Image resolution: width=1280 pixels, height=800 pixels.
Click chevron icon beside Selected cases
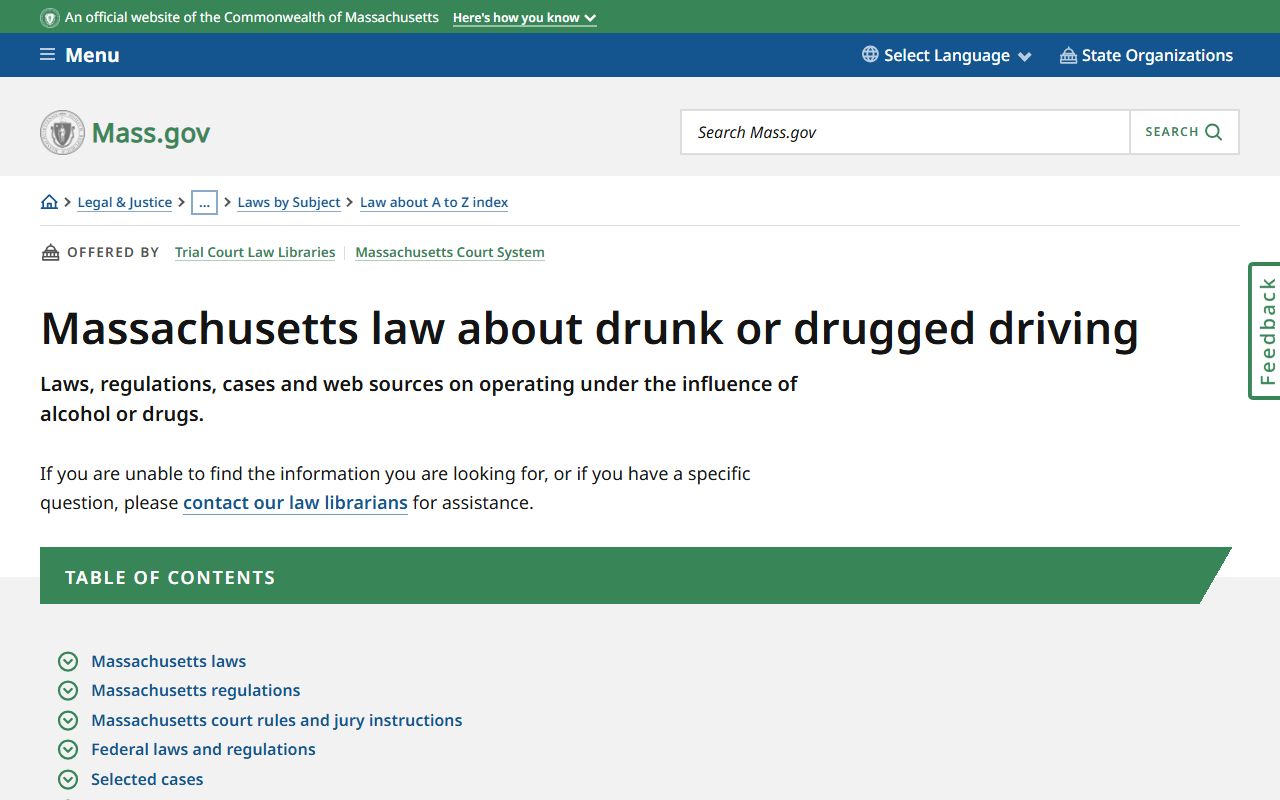(68, 779)
